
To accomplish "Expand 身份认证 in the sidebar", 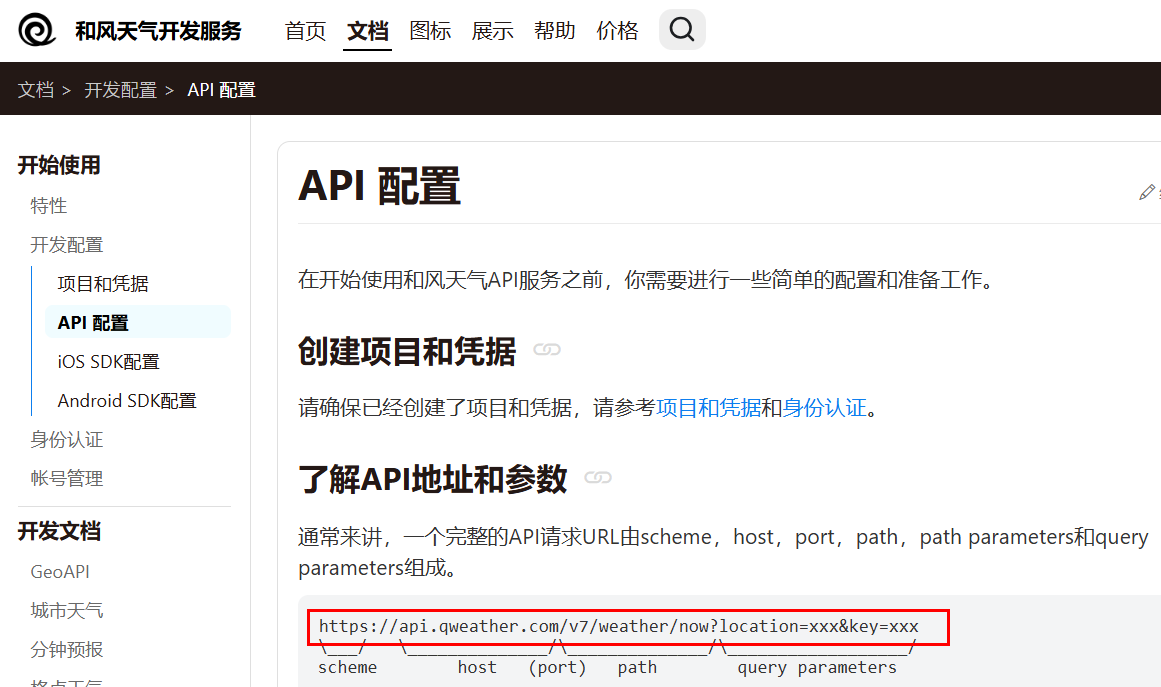I will coord(67,440).
